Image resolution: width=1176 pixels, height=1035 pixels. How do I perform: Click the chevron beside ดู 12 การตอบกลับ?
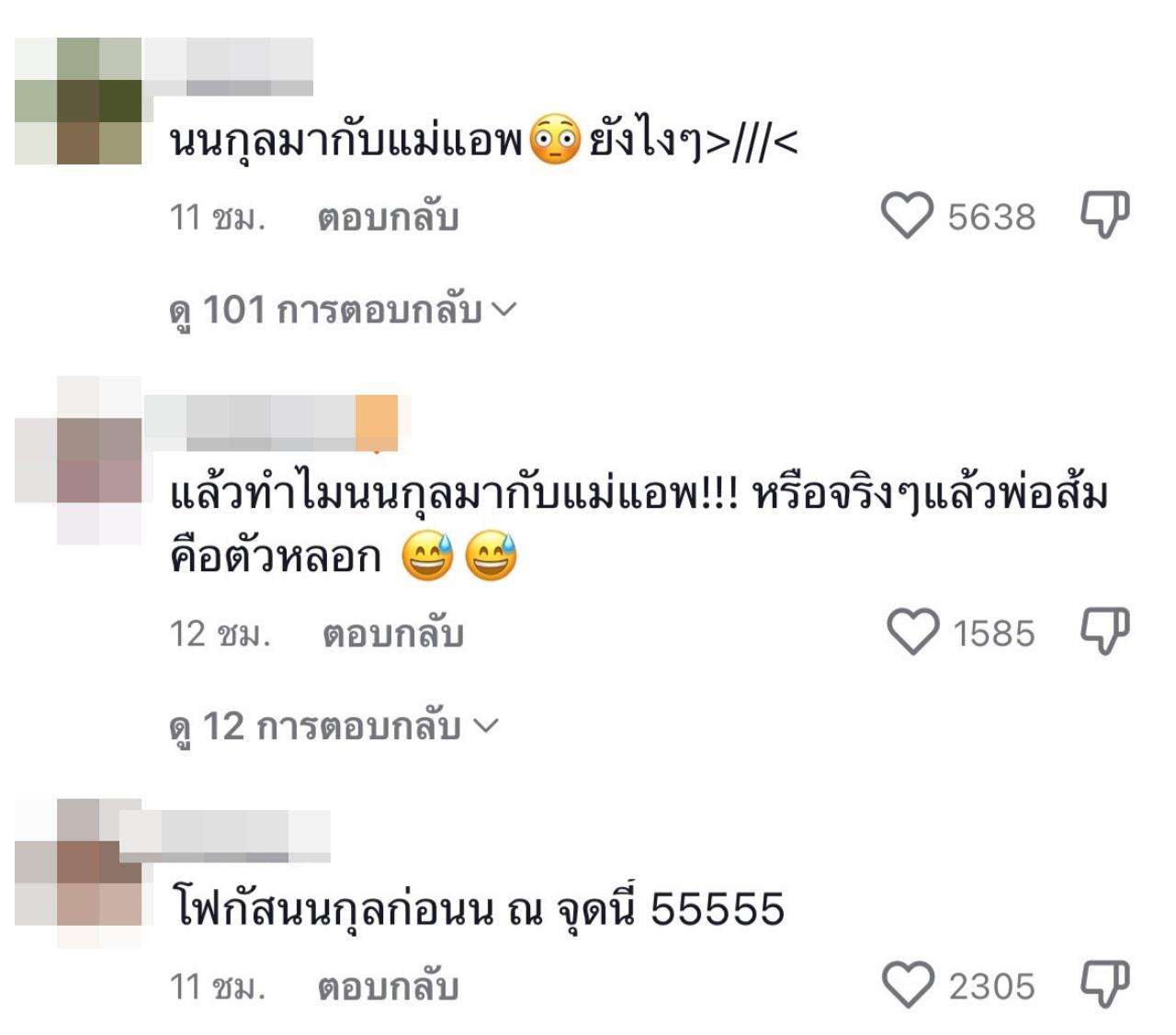pos(484,726)
